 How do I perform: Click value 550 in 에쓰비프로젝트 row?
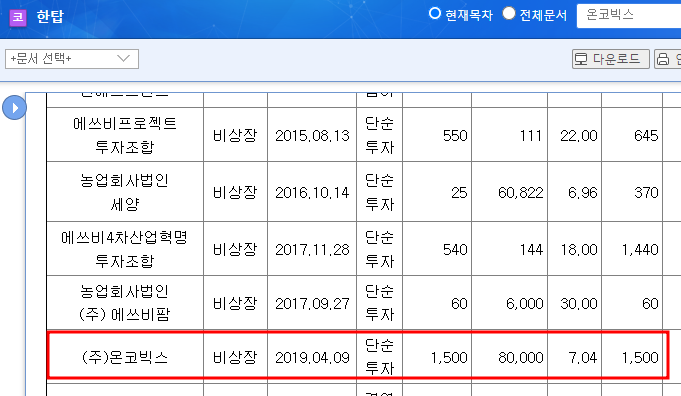tap(455, 135)
